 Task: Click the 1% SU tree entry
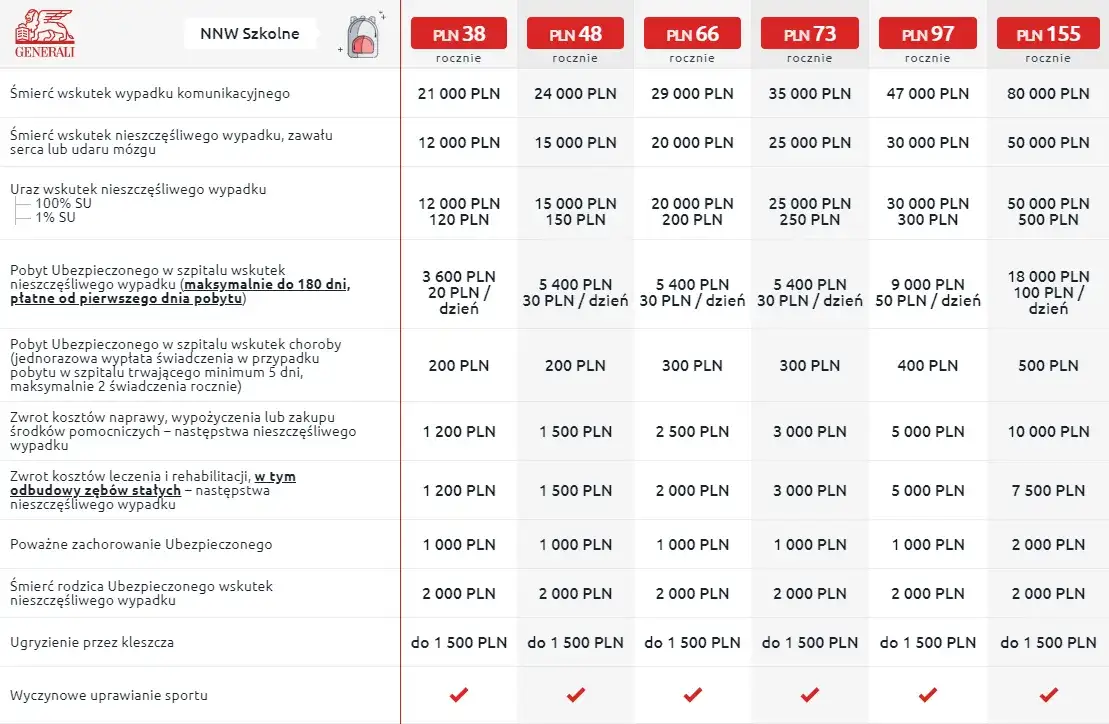(55, 218)
